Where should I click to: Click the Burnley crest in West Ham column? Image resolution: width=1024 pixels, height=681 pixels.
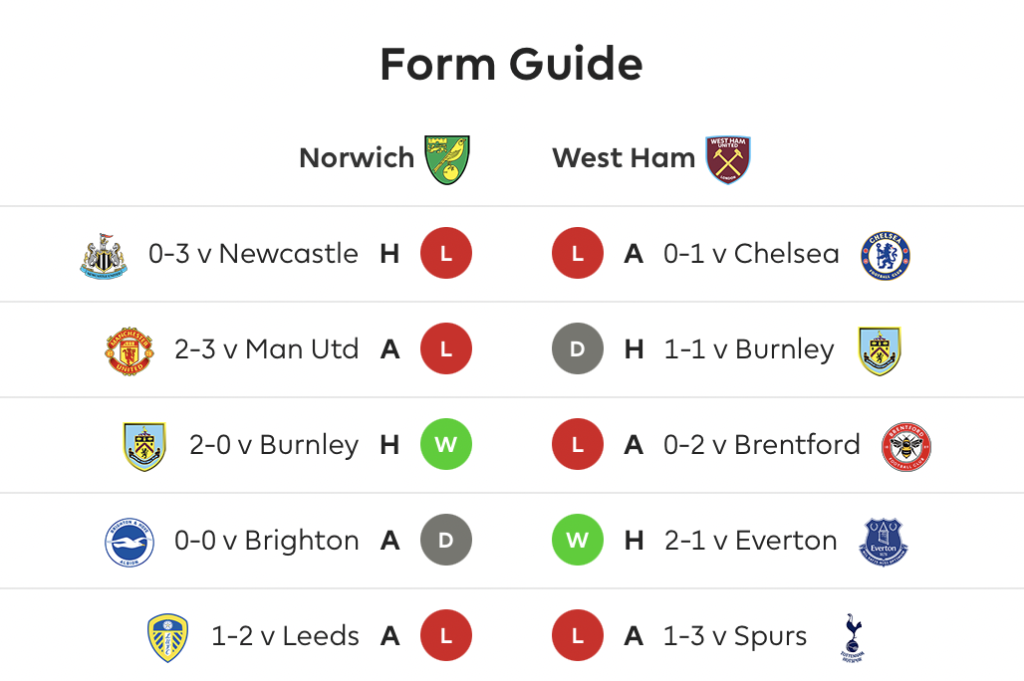(x=880, y=351)
